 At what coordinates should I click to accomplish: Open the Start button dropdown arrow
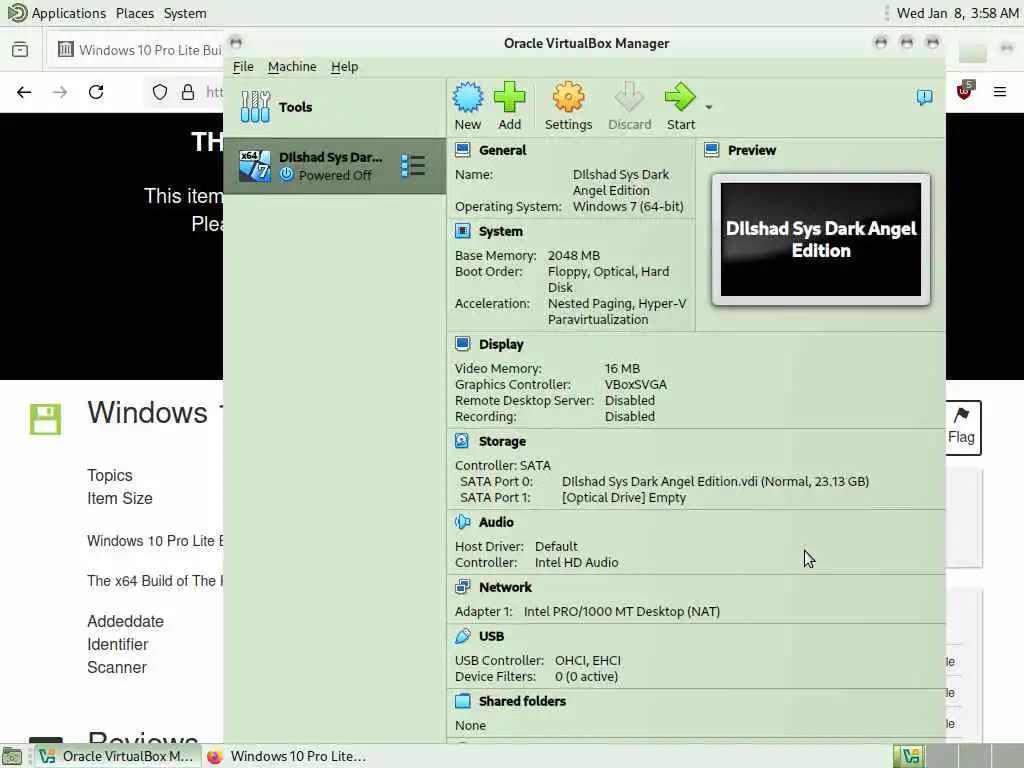click(709, 107)
